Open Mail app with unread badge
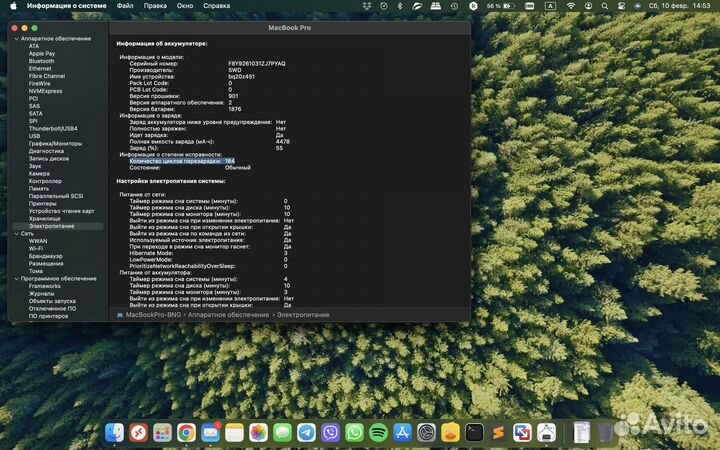The height and width of the screenshot is (450, 720). (210, 433)
